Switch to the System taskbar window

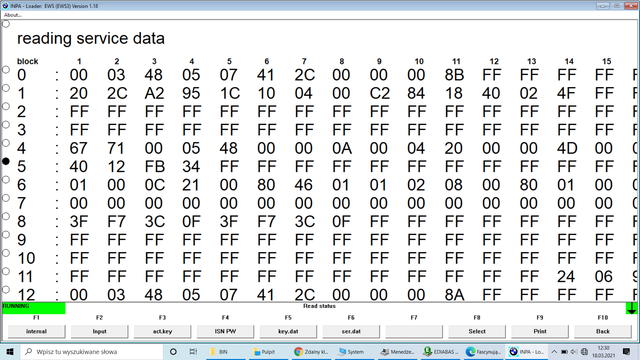tap(355, 351)
